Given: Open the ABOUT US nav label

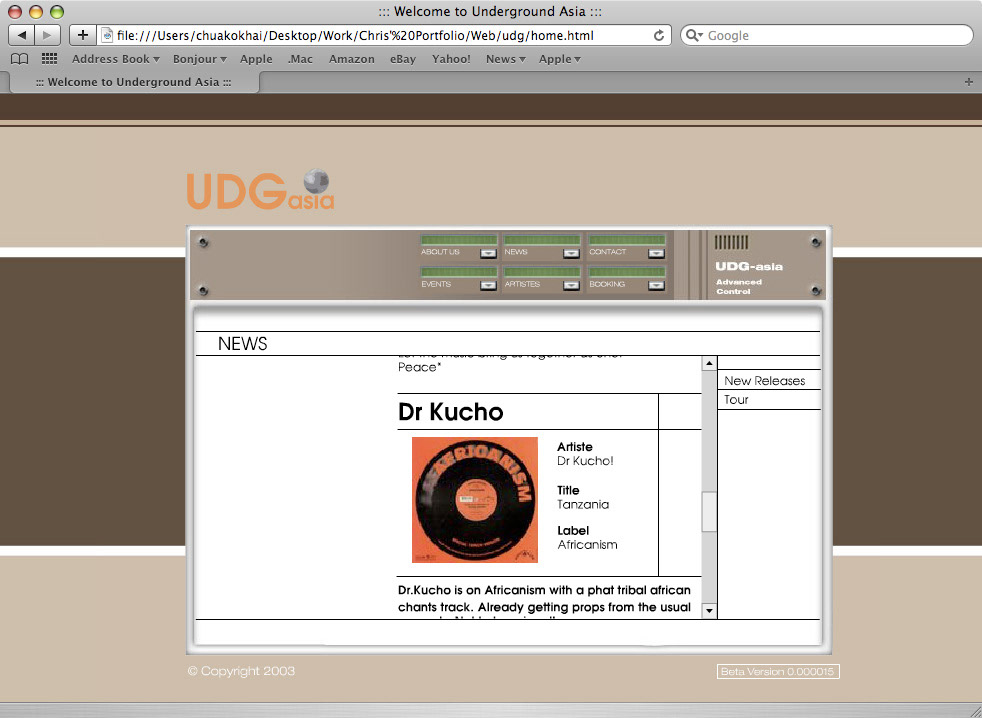Looking at the screenshot, I should (x=440, y=252).
